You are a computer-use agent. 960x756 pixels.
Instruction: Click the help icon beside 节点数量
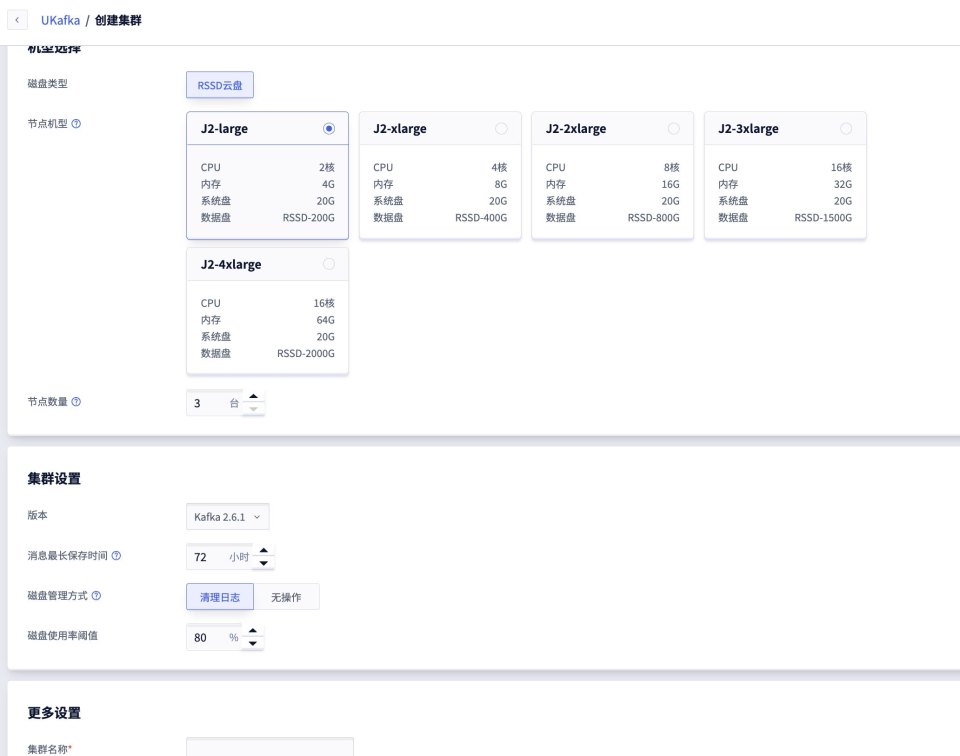coord(76,402)
